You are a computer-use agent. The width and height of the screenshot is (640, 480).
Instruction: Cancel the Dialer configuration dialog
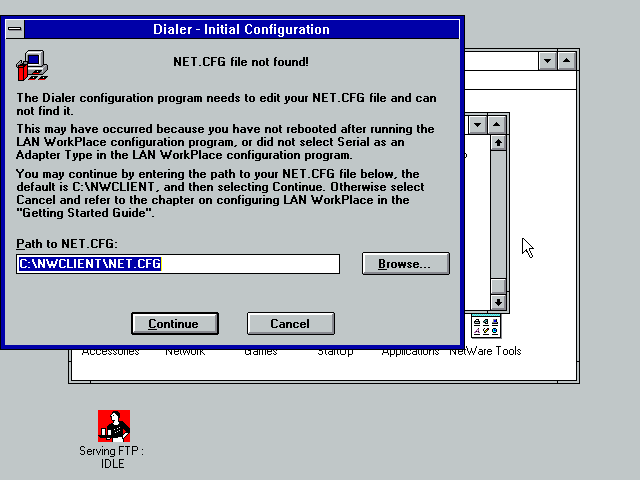coord(291,324)
